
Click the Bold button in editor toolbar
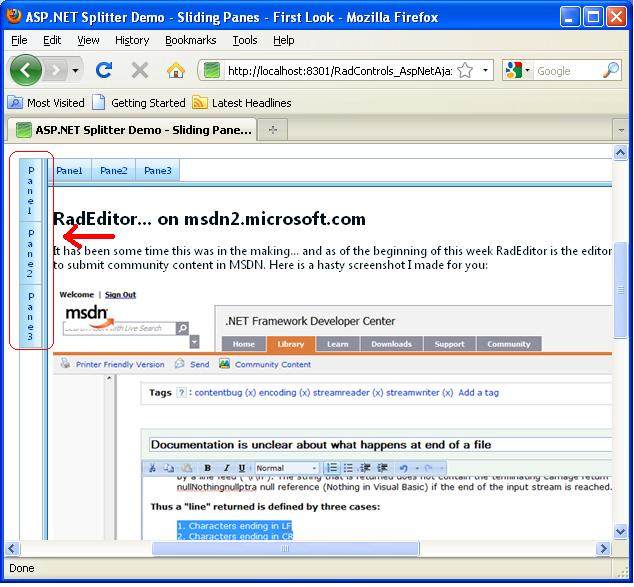[x=207, y=468]
